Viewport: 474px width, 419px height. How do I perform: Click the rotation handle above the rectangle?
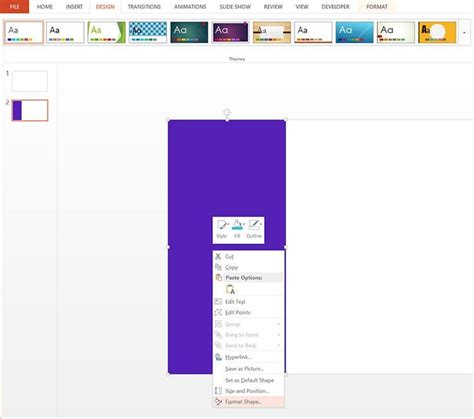(x=227, y=112)
